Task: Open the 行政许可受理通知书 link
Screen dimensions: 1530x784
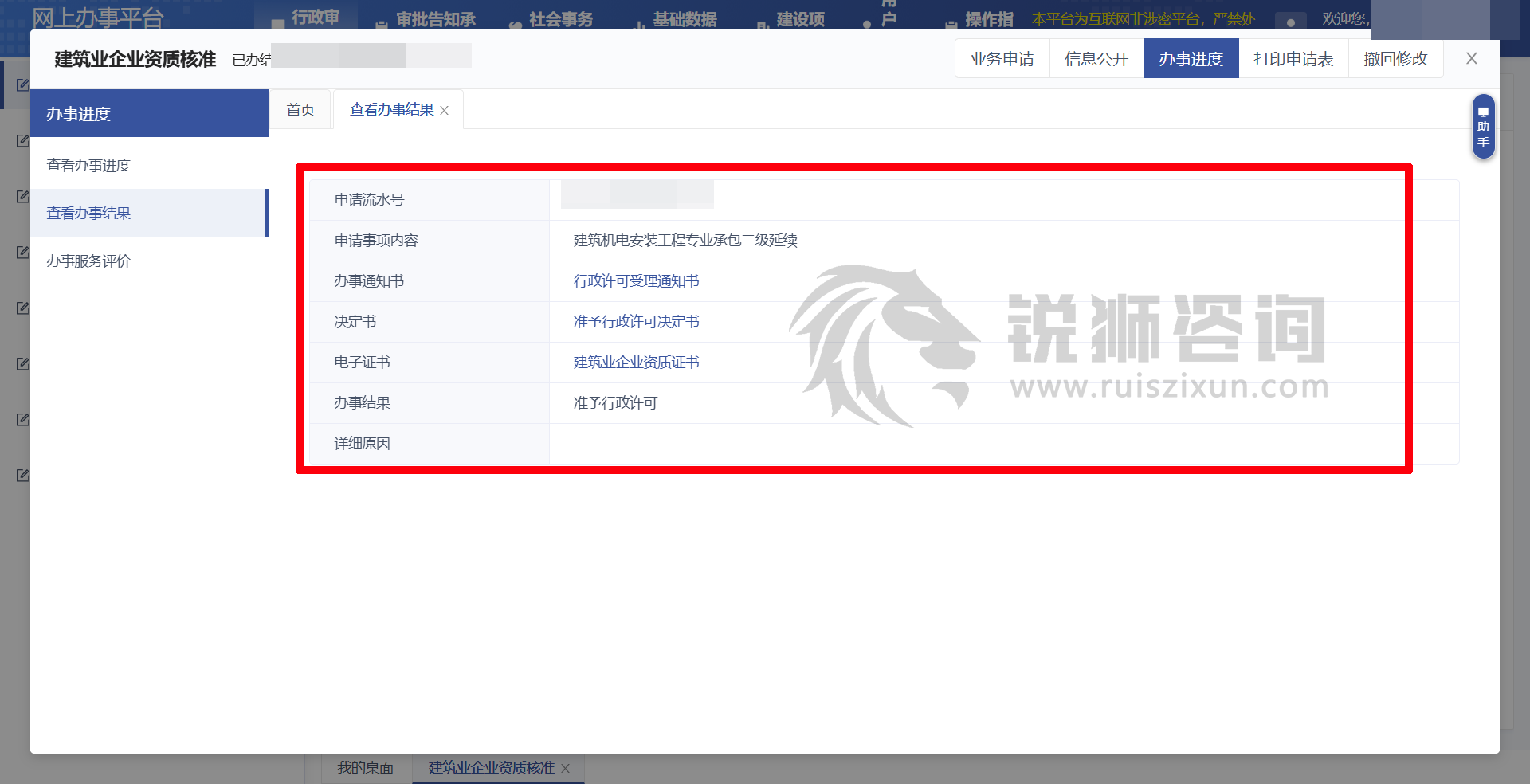Action: [x=636, y=281]
